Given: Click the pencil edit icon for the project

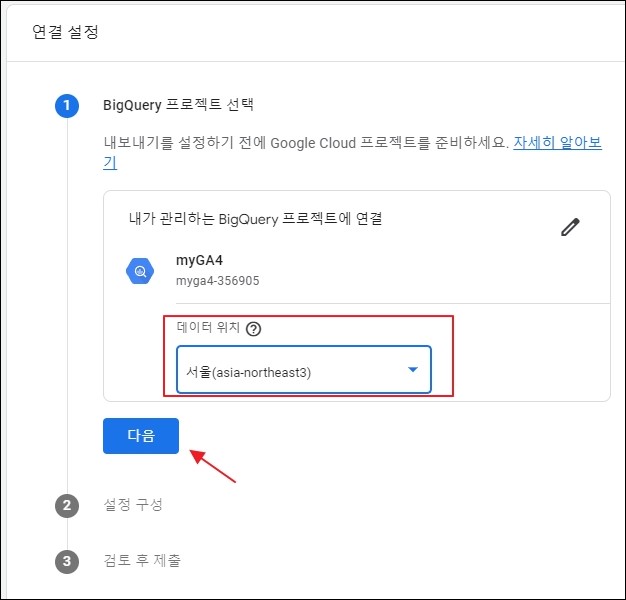Looking at the screenshot, I should 570,227.
